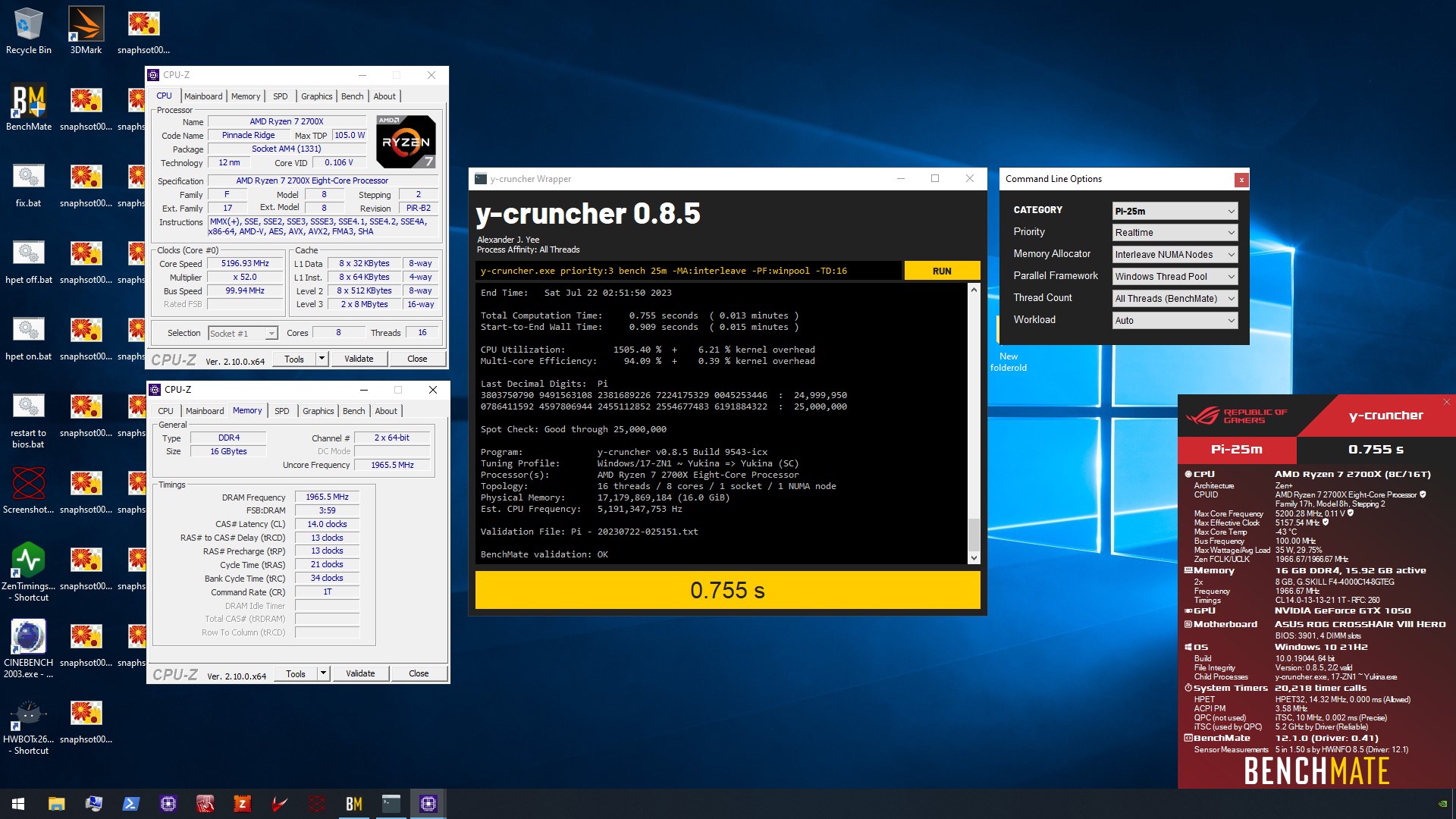Click Close in the lower CPU-Z window
This screenshot has height=819, width=1456.
click(x=419, y=673)
